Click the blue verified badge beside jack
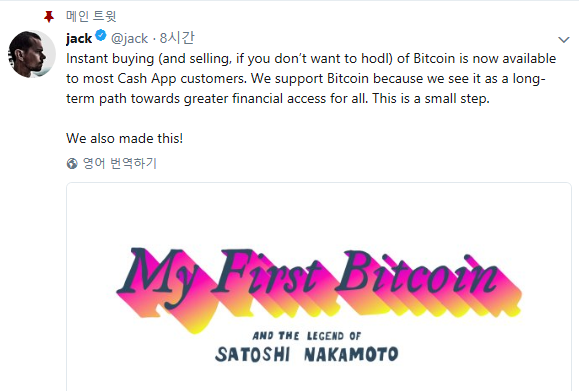Screen dimensions: 579x391 pos(101,36)
